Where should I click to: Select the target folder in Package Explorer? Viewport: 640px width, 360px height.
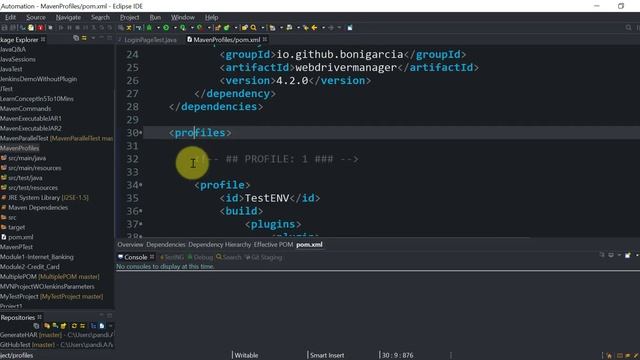tap(17, 227)
